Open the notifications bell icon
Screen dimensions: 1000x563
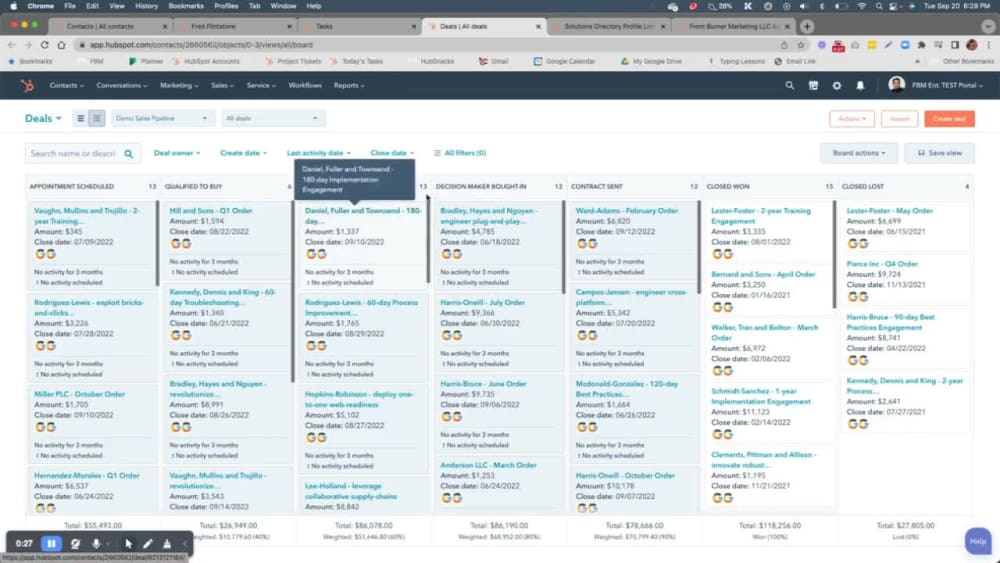point(860,85)
